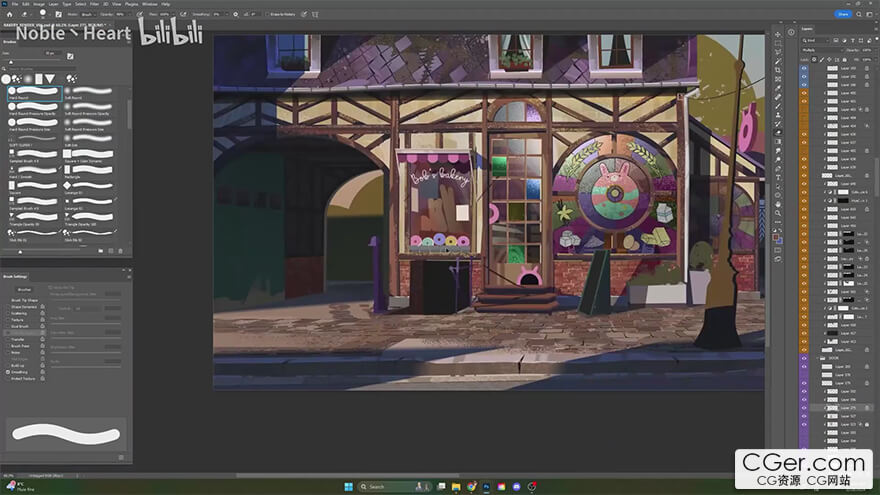Open the smoothing options gear icon

click(x=236, y=14)
